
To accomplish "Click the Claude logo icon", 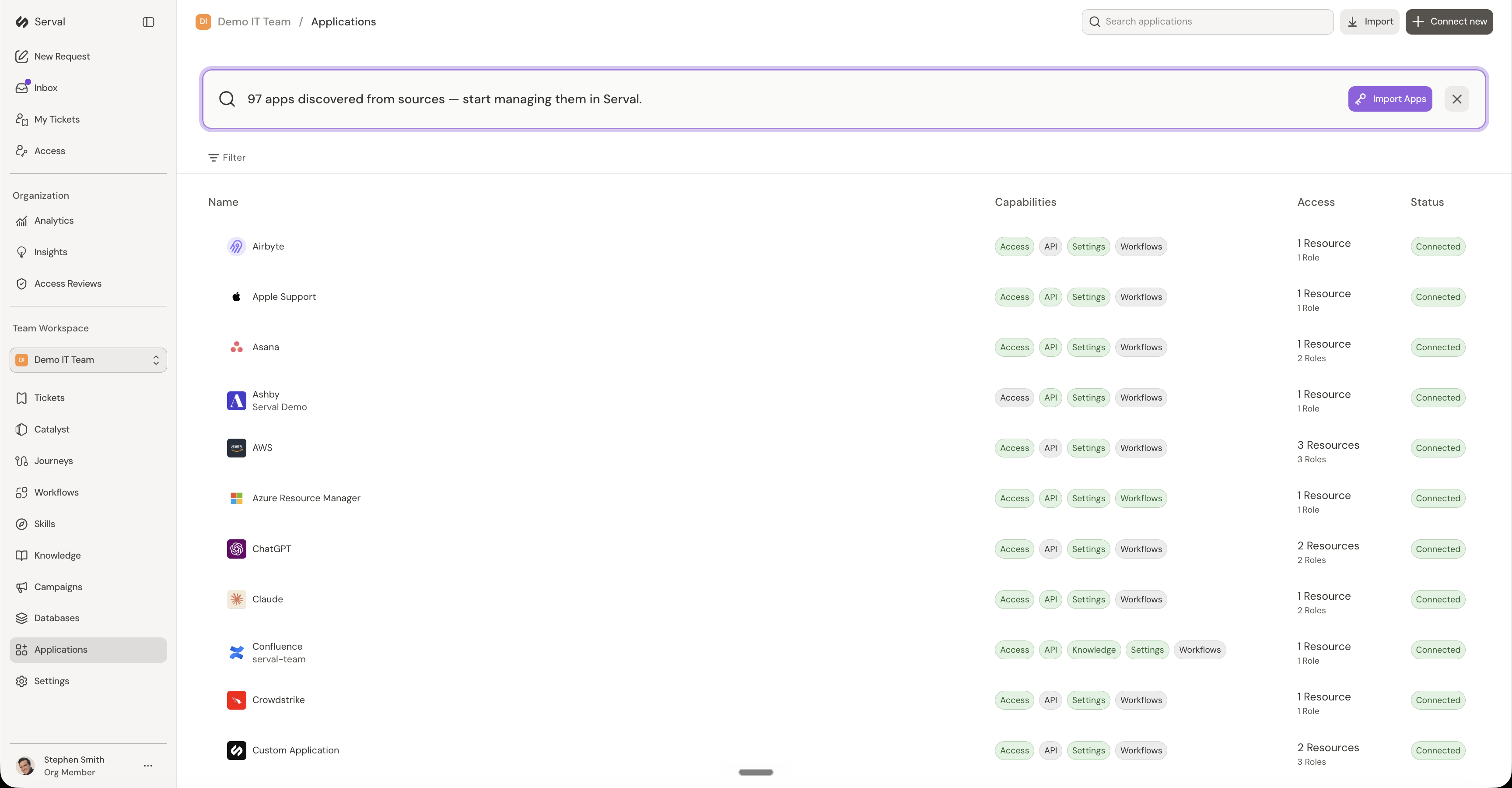I will click(237, 599).
